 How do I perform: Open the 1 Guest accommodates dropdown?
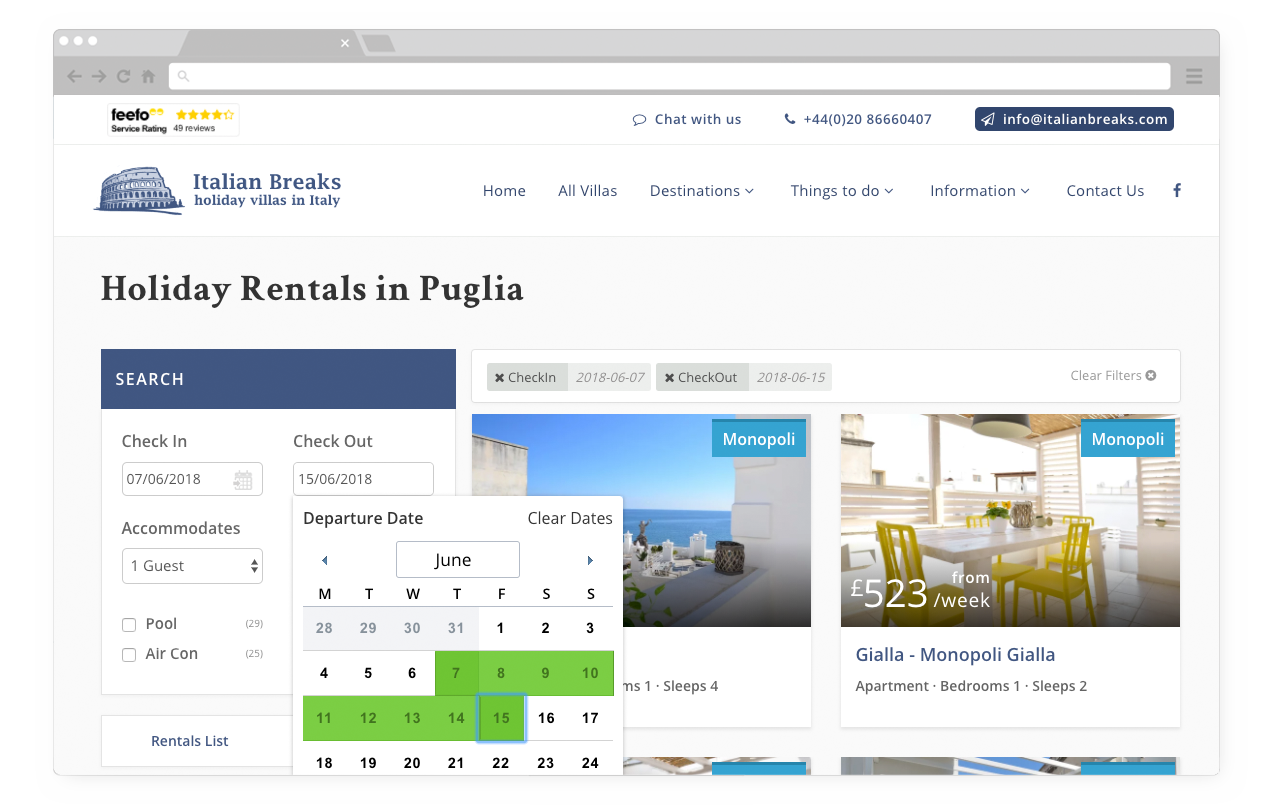pos(192,566)
